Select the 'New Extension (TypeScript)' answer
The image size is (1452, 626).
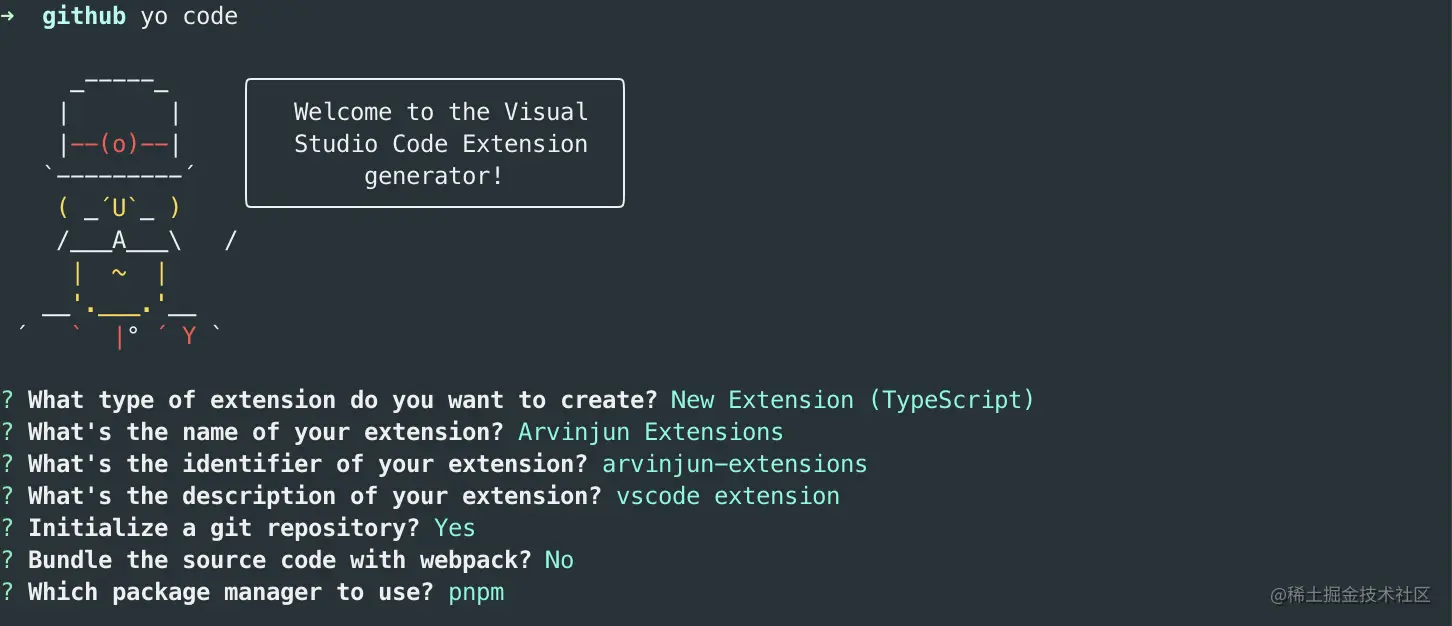tap(852, 400)
